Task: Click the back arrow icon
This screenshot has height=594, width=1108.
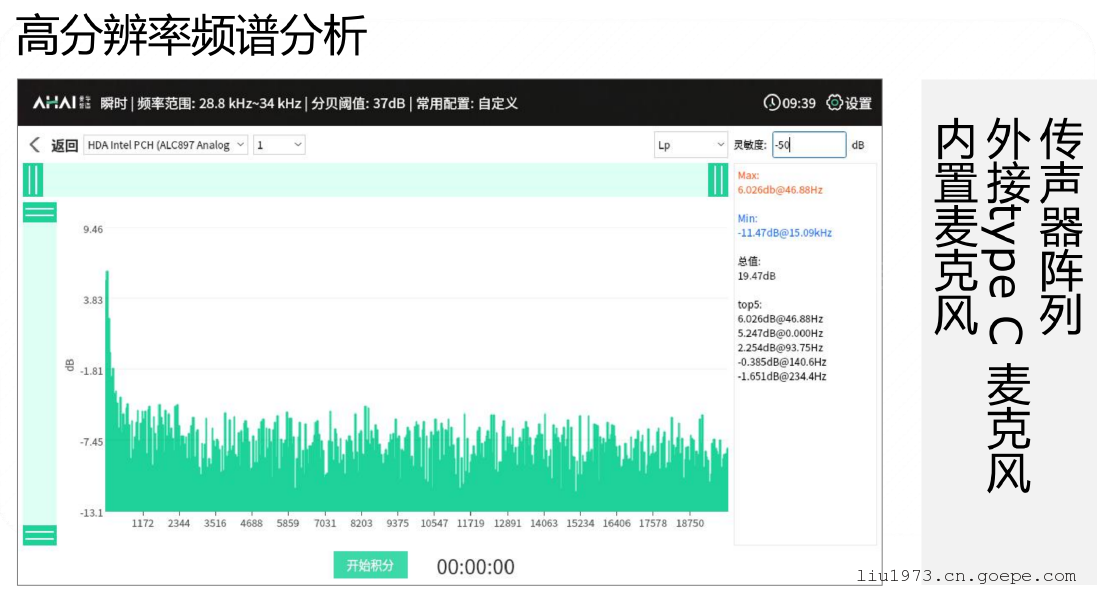Action: pos(35,145)
